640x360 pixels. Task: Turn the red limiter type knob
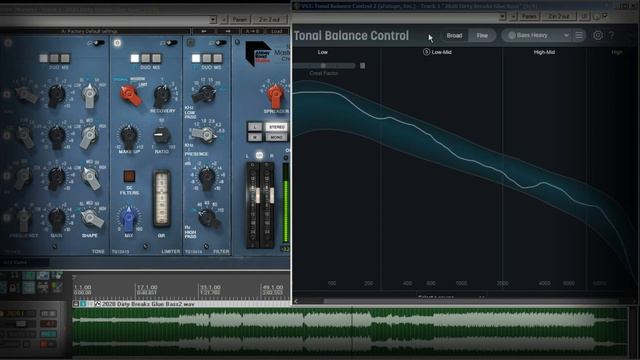click(130, 95)
